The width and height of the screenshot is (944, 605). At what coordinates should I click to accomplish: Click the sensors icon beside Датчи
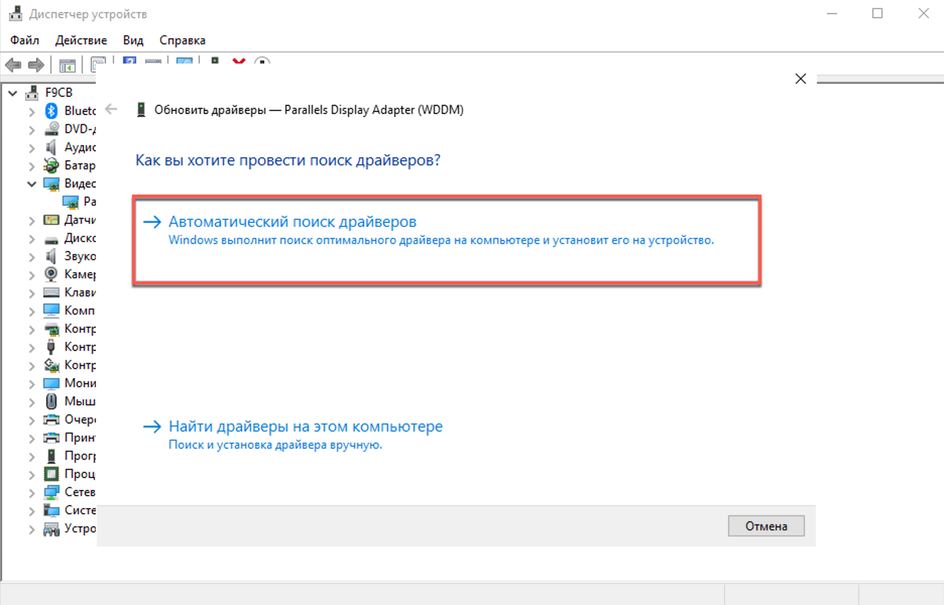51,220
